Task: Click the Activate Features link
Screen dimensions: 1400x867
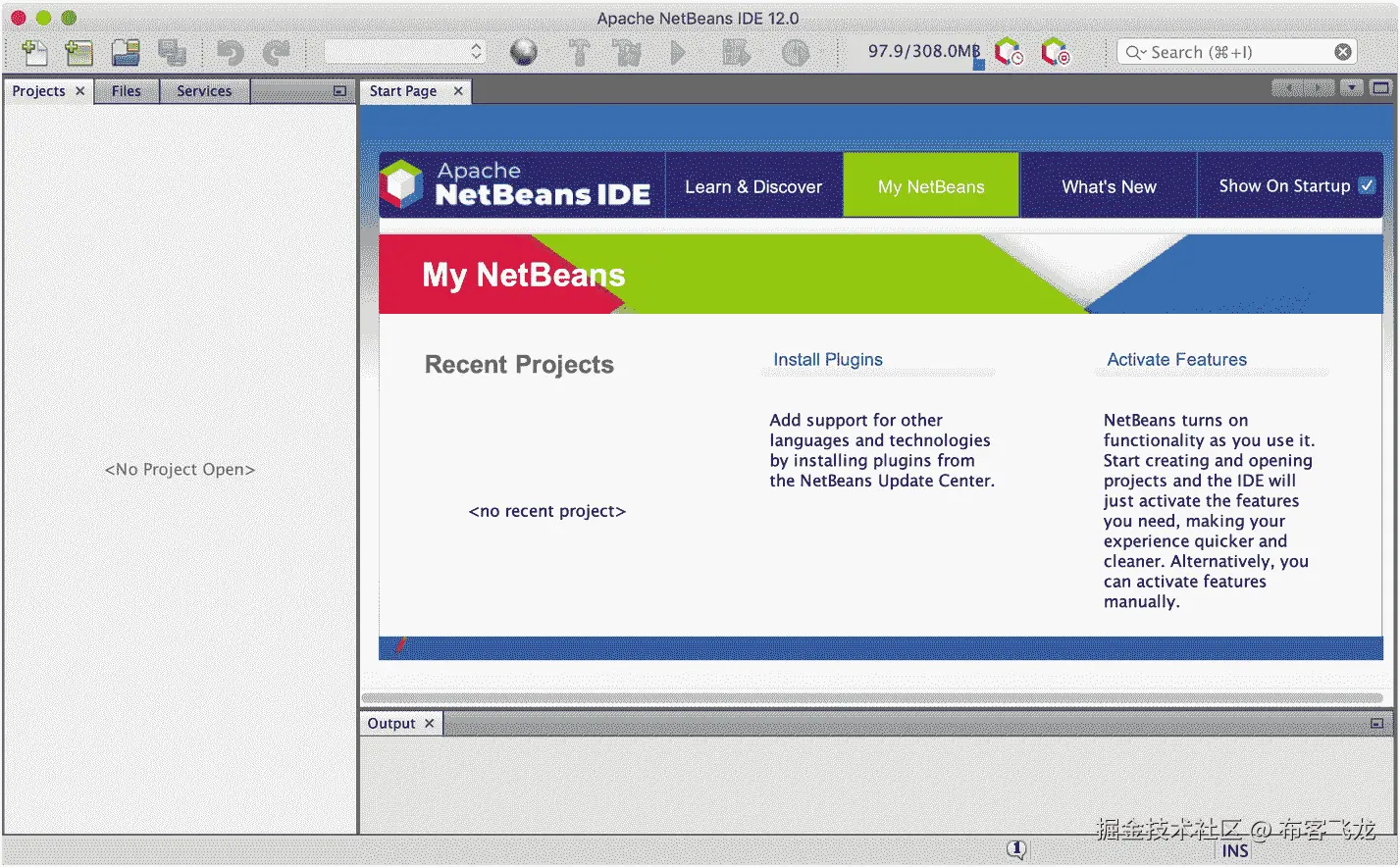Action: pos(1177,360)
